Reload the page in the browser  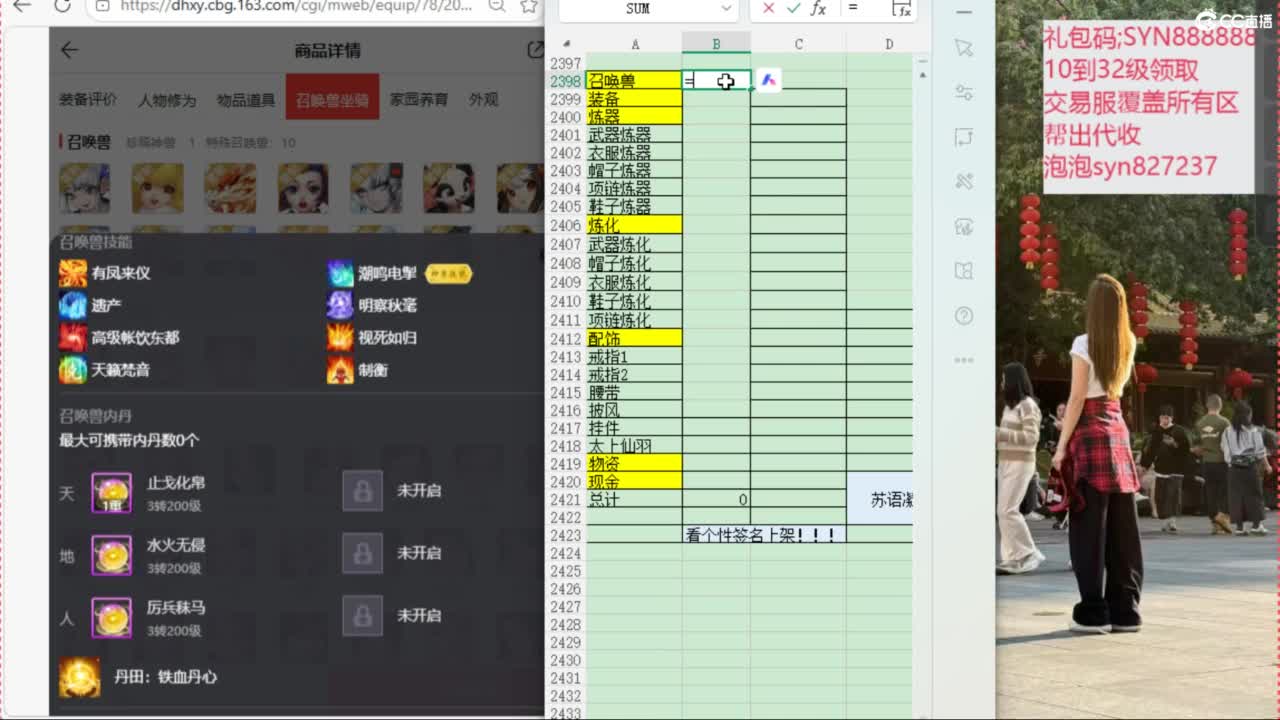click(62, 6)
